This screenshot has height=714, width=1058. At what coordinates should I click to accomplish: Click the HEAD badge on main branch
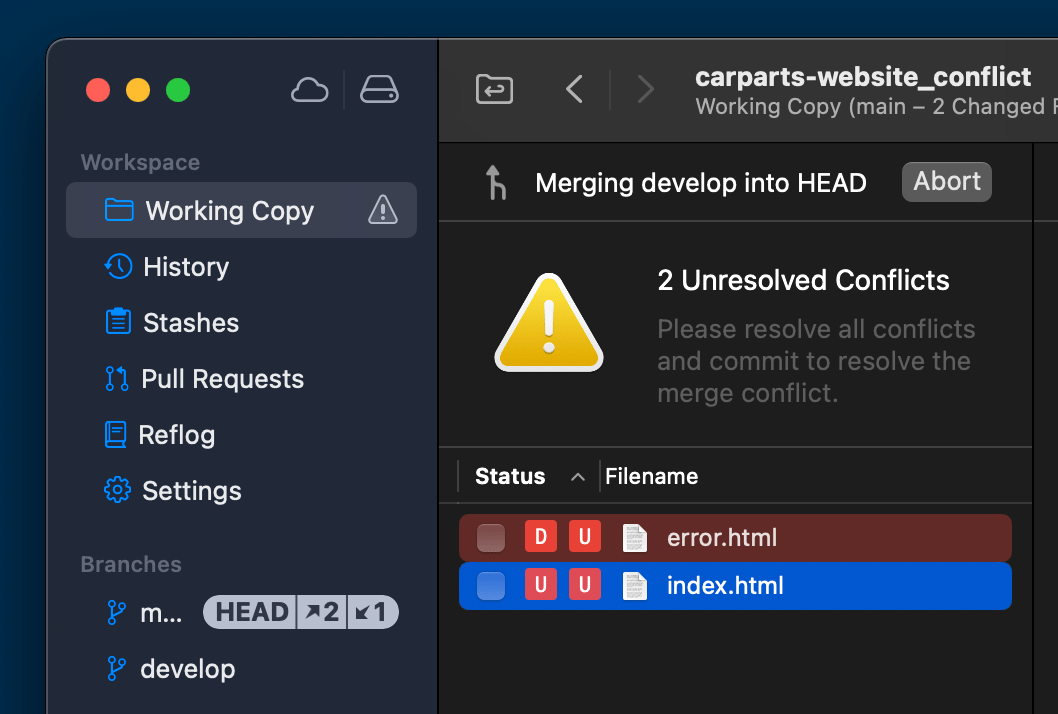(x=250, y=612)
